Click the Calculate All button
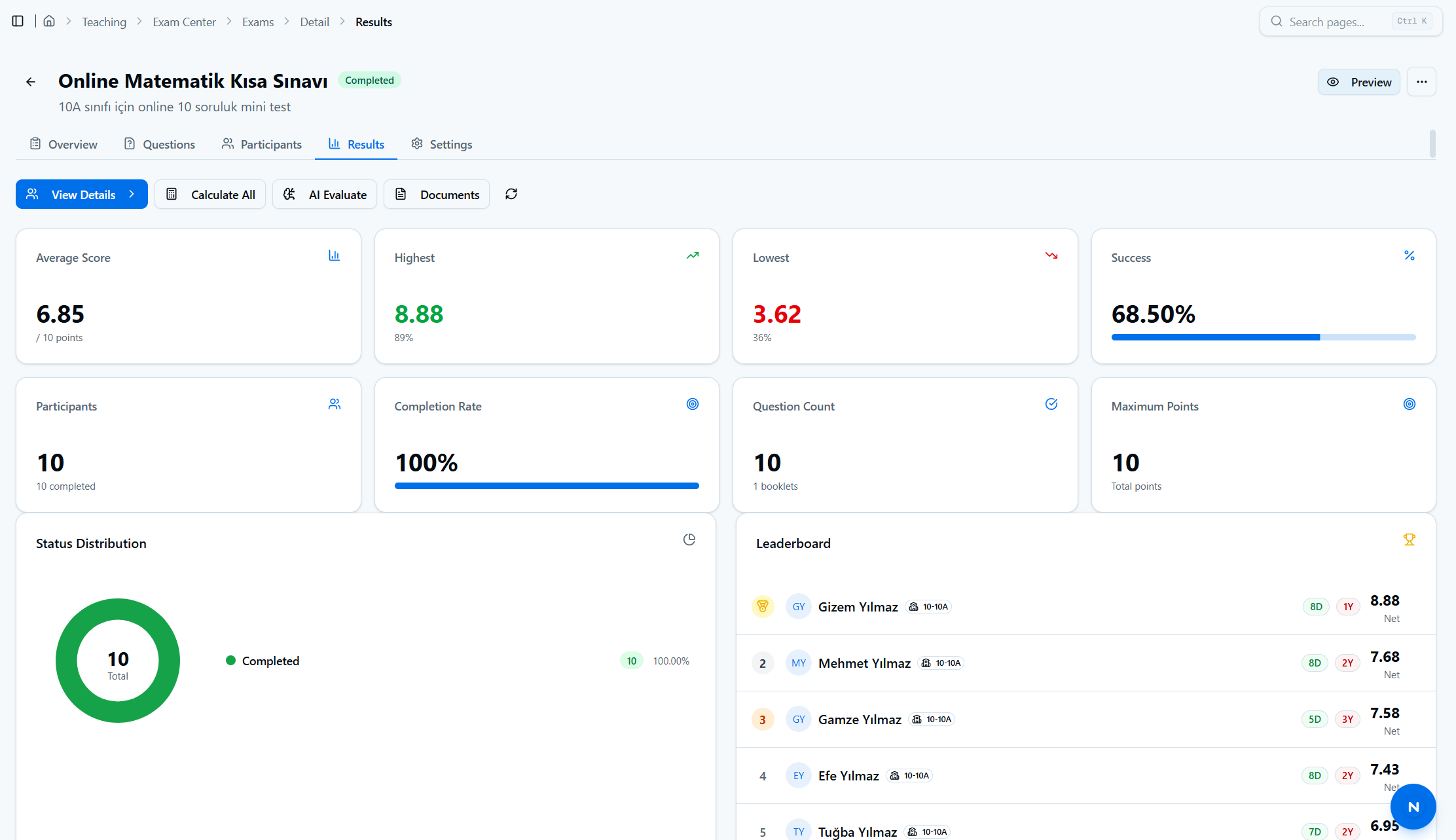The height and width of the screenshot is (840, 1456). 210,194
